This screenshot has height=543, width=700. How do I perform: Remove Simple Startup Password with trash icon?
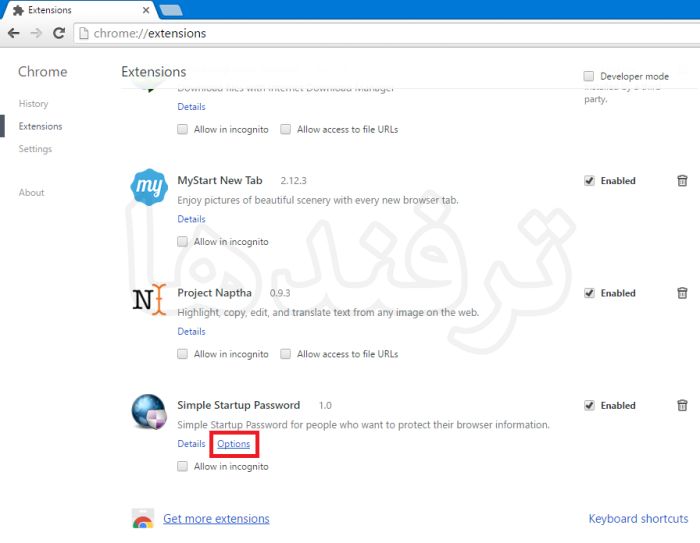(682, 405)
